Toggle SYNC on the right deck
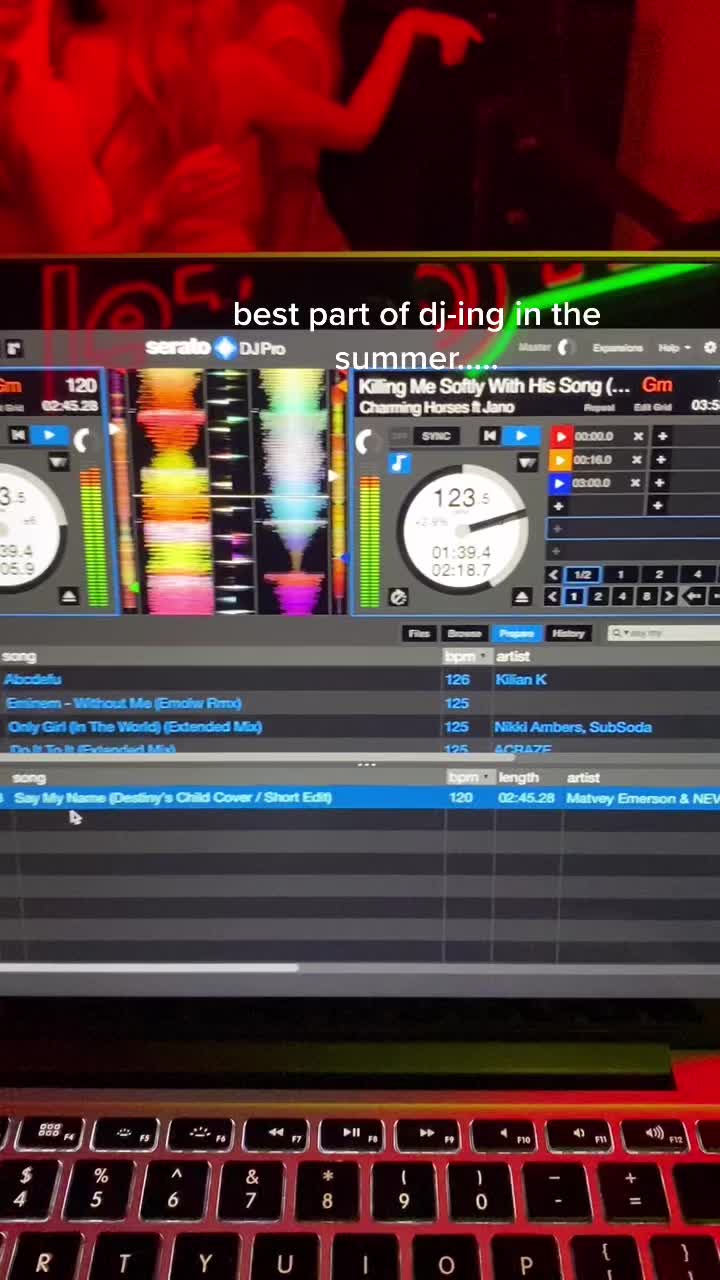This screenshot has width=720, height=1280. point(436,436)
